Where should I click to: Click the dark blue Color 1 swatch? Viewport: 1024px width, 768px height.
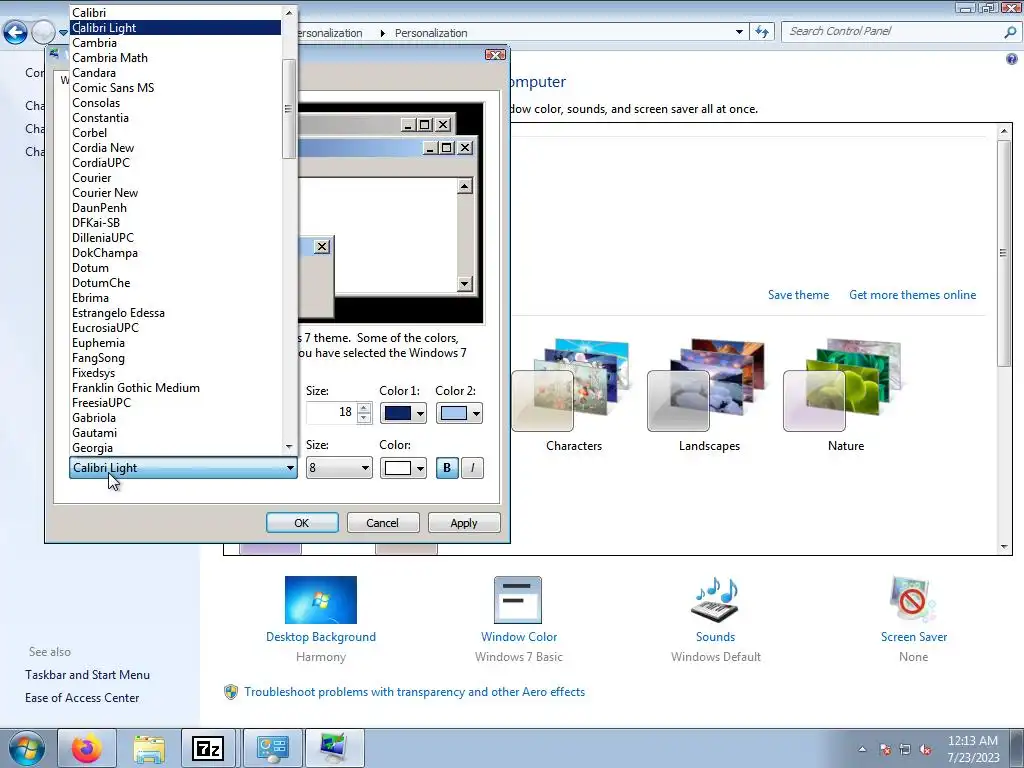[x=398, y=413]
